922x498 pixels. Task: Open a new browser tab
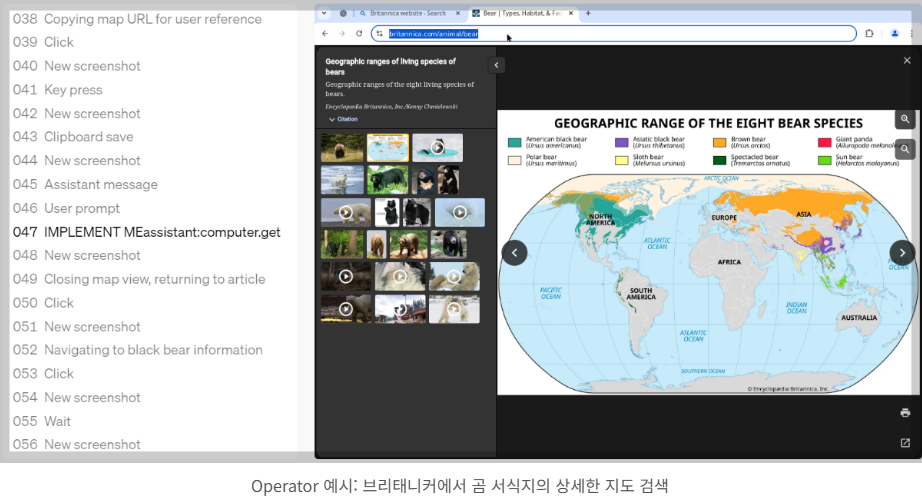[x=588, y=13]
